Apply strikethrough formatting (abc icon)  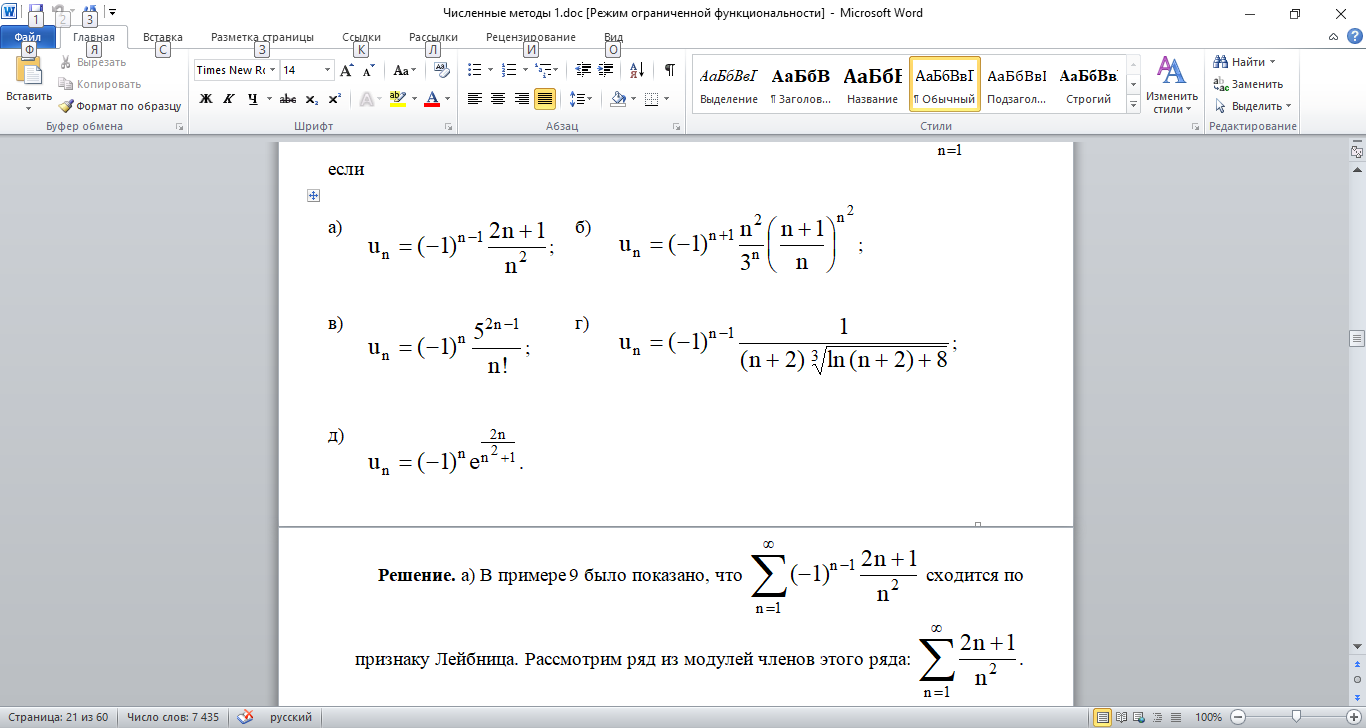(288, 99)
